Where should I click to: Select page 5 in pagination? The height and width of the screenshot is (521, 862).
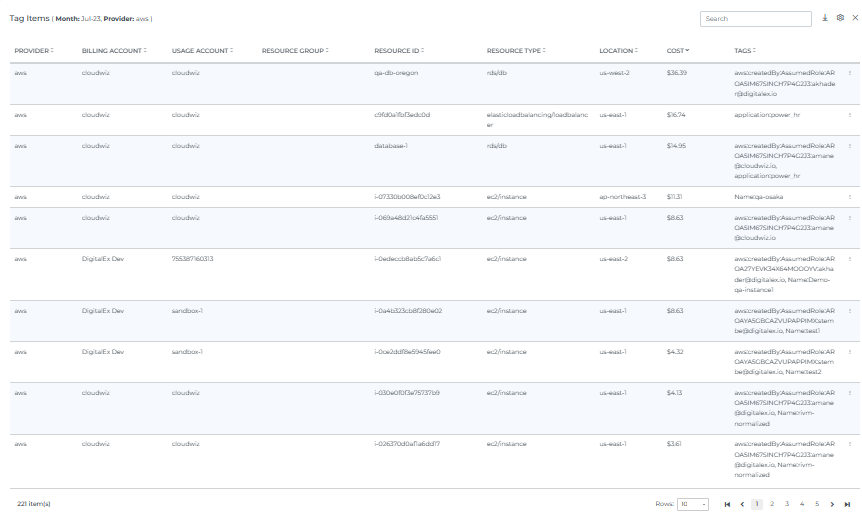point(817,504)
